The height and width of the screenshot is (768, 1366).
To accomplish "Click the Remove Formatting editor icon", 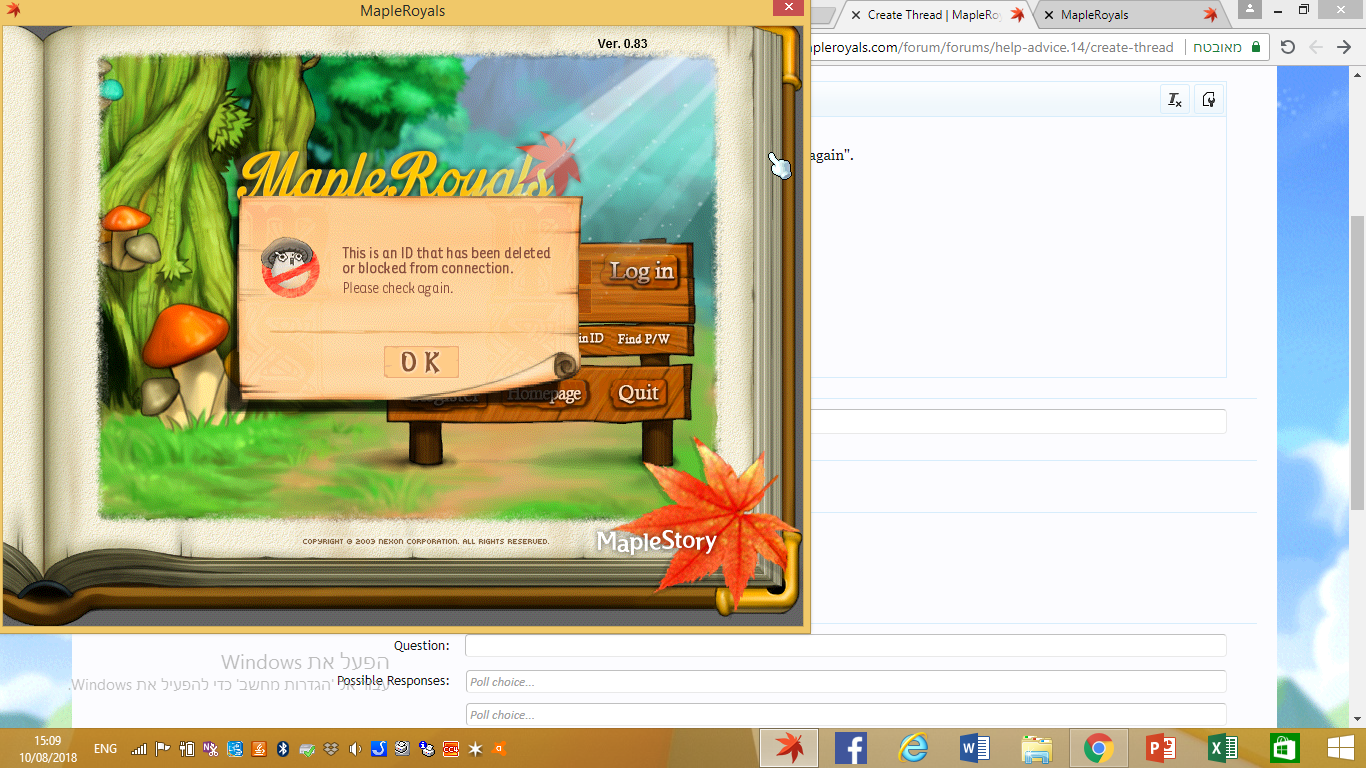I will click(x=1175, y=99).
